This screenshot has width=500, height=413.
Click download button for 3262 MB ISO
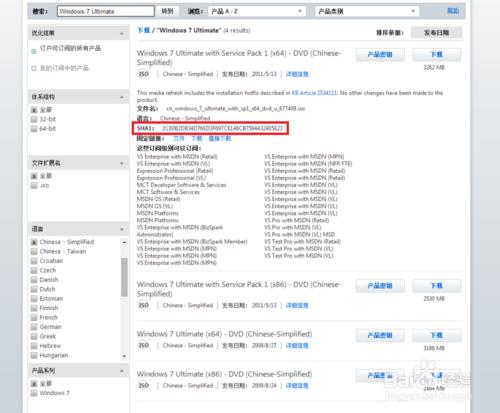point(437,54)
